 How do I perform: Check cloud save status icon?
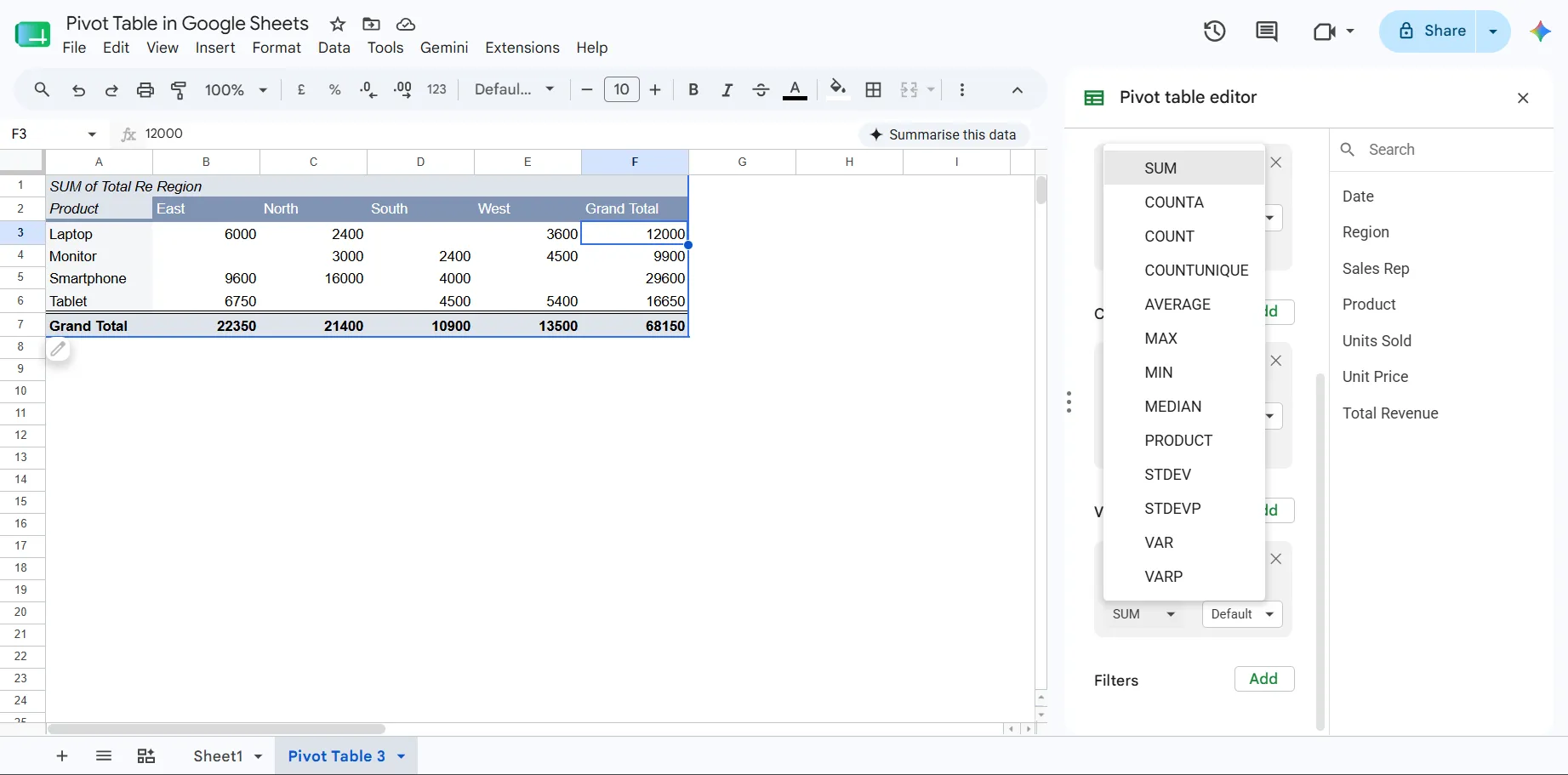(406, 24)
